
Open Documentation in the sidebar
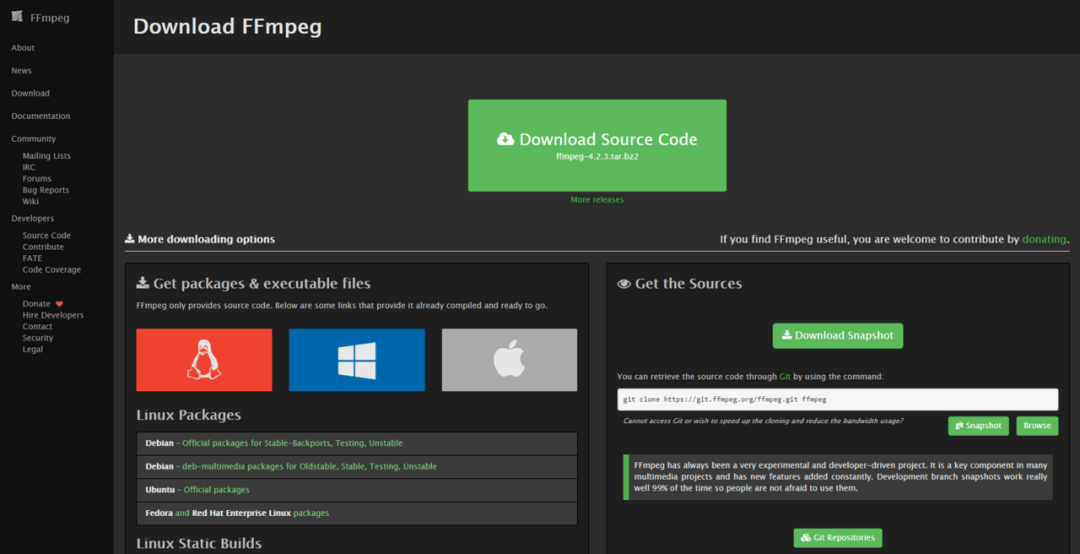click(41, 116)
